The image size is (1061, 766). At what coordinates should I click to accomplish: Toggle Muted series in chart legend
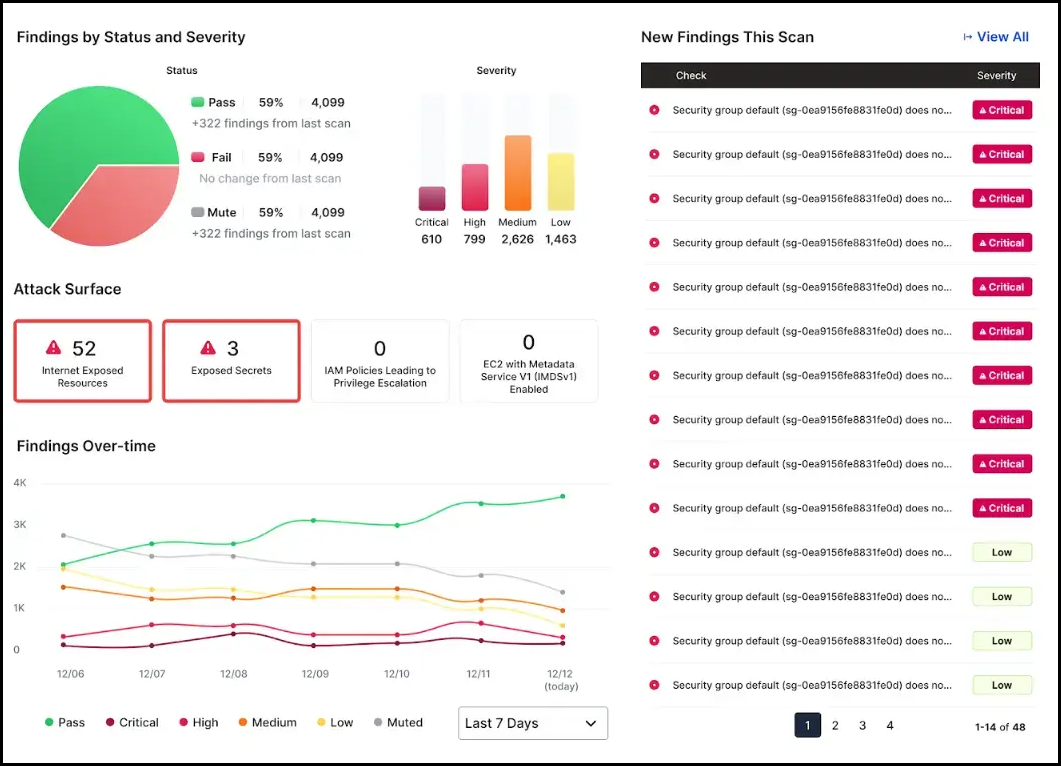pyautogui.click(x=398, y=722)
